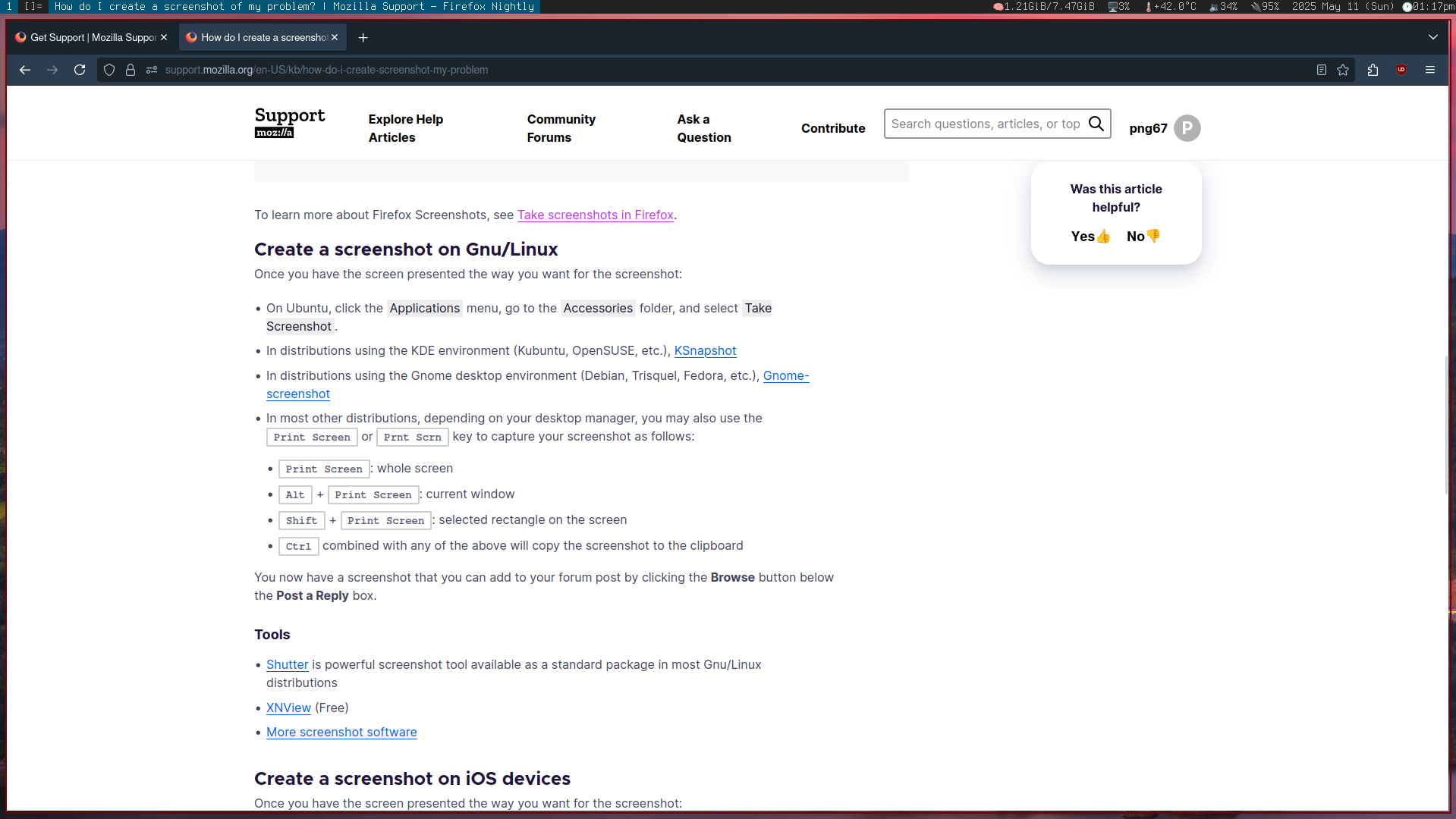Click the 'Create a screenshot on iOS devices' heading
The image size is (1456, 819).
412,779
